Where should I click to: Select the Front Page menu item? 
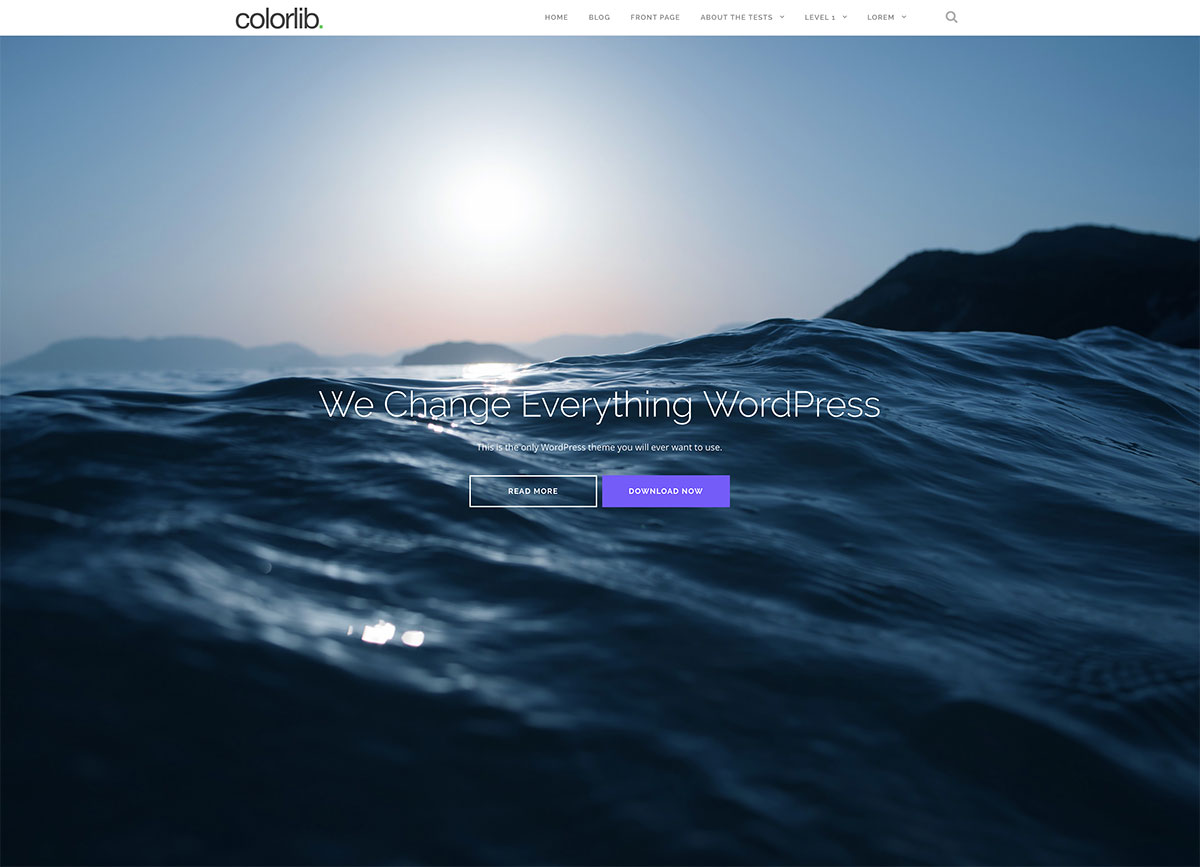[655, 17]
